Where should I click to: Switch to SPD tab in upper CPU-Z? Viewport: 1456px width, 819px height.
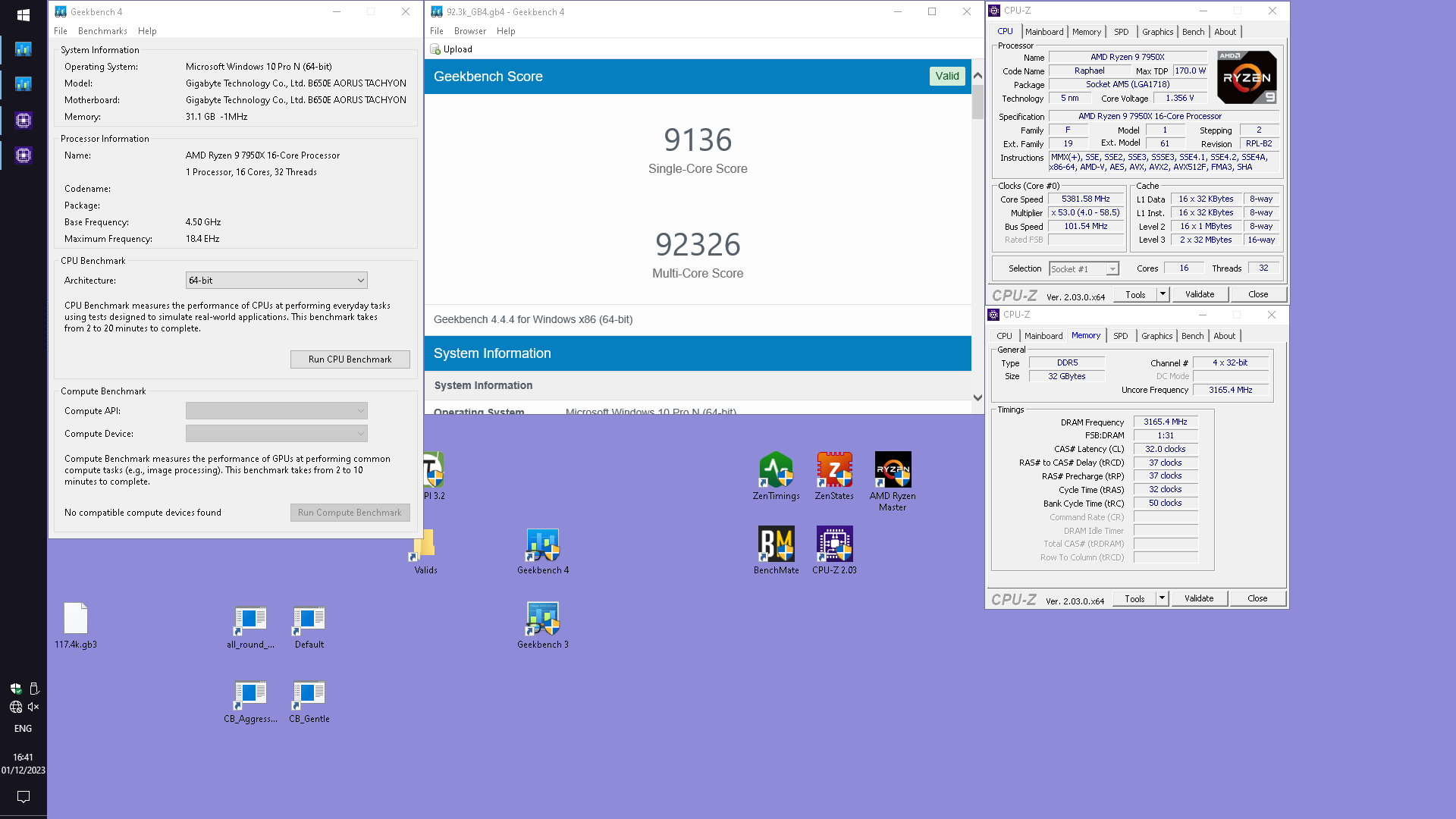coord(1121,32)
